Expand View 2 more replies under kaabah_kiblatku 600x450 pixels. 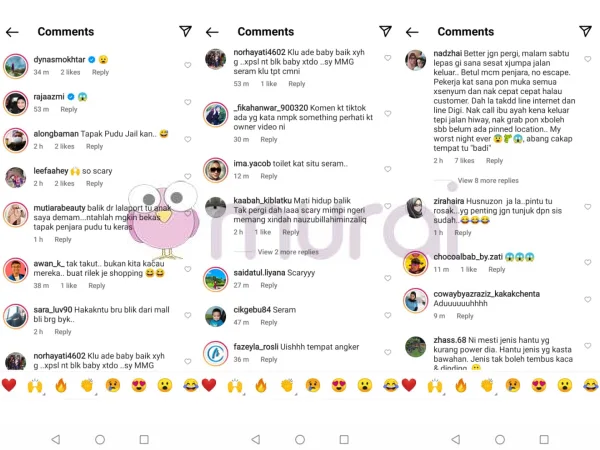pos(288,252)
